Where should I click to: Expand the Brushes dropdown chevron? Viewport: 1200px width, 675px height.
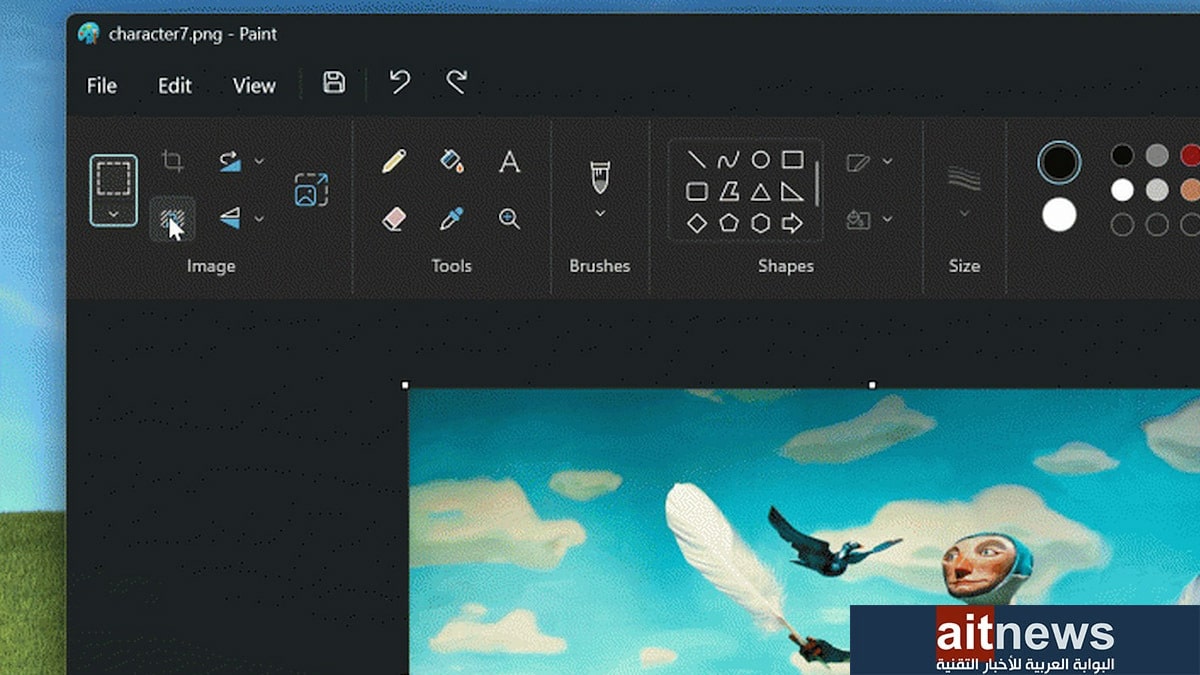pyautogui.click(x=600, y=213)
